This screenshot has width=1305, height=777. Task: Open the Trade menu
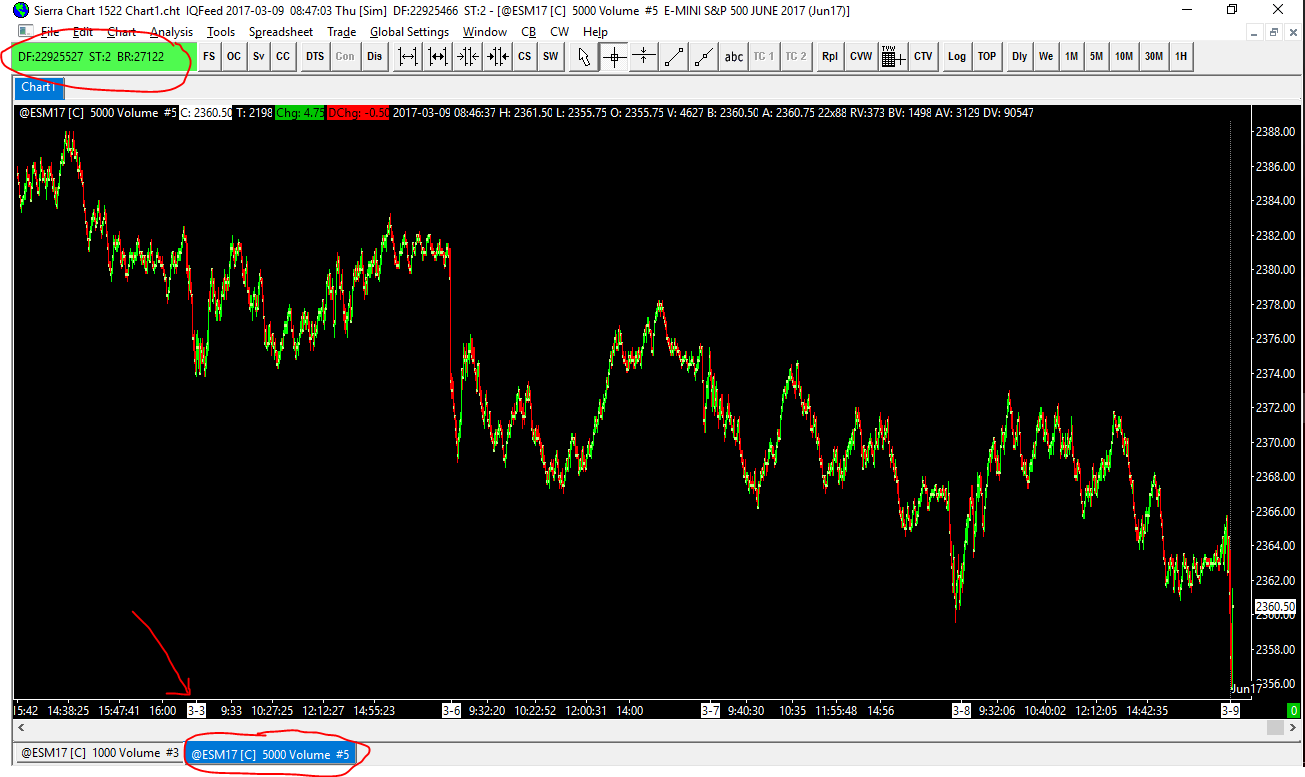click(342, 32)
